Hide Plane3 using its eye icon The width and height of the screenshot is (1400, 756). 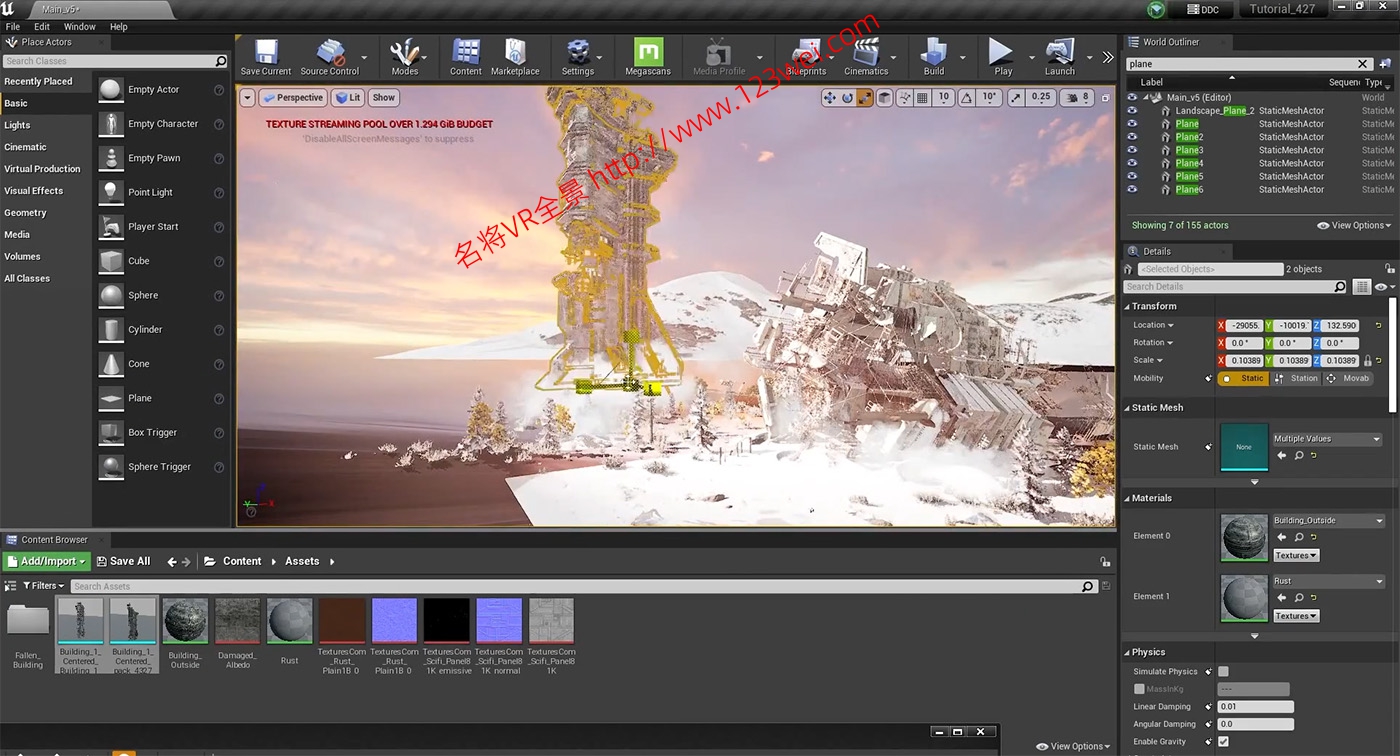coord(1132,150)
